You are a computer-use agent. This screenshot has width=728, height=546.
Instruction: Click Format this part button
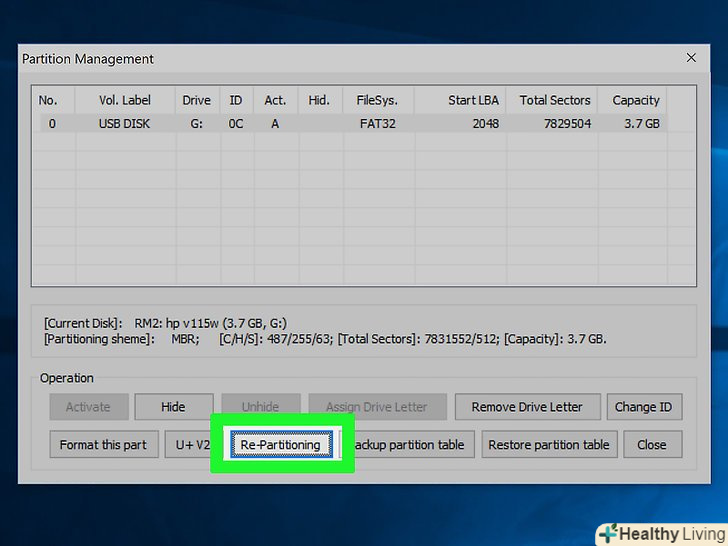[104, 444]
